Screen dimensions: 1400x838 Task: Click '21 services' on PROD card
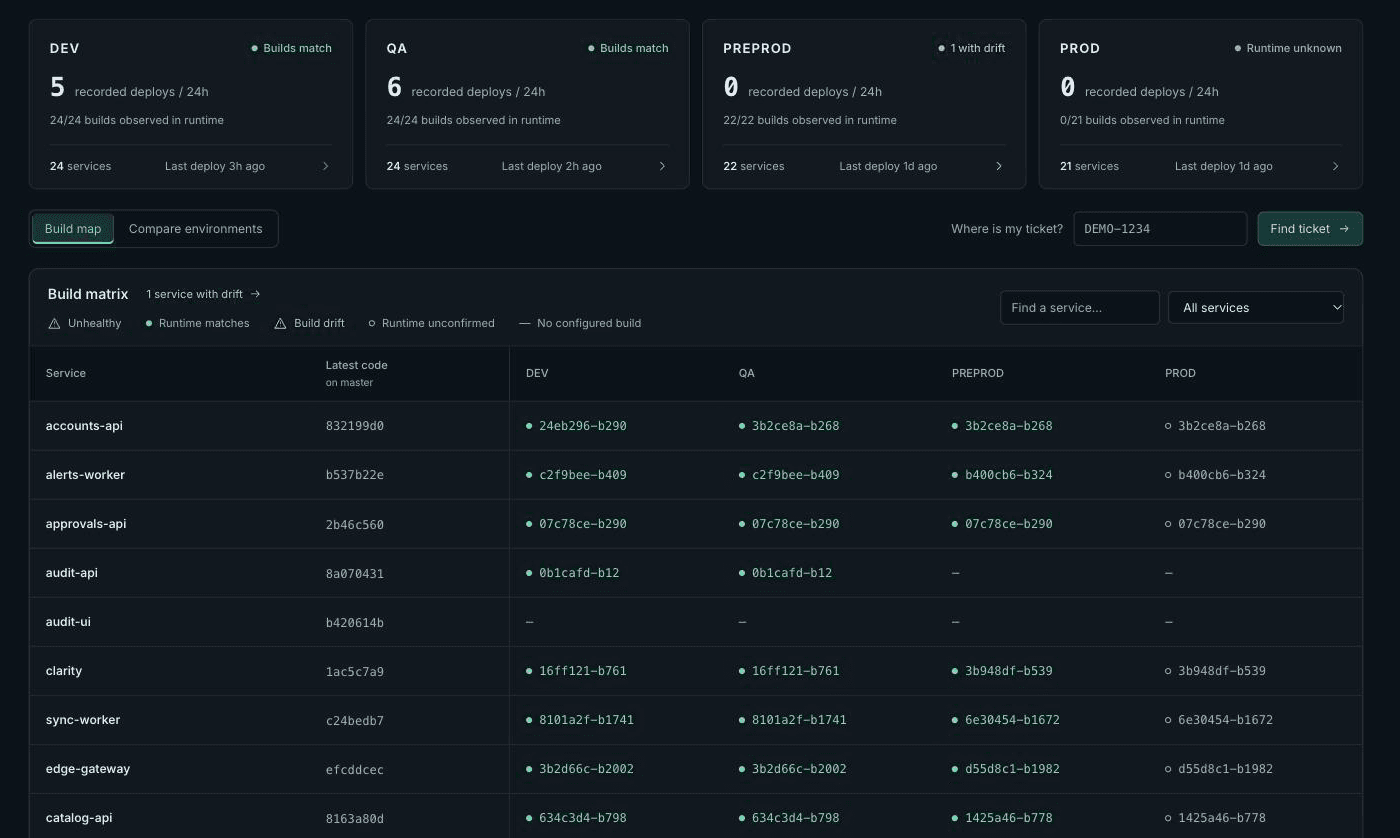1090,166
